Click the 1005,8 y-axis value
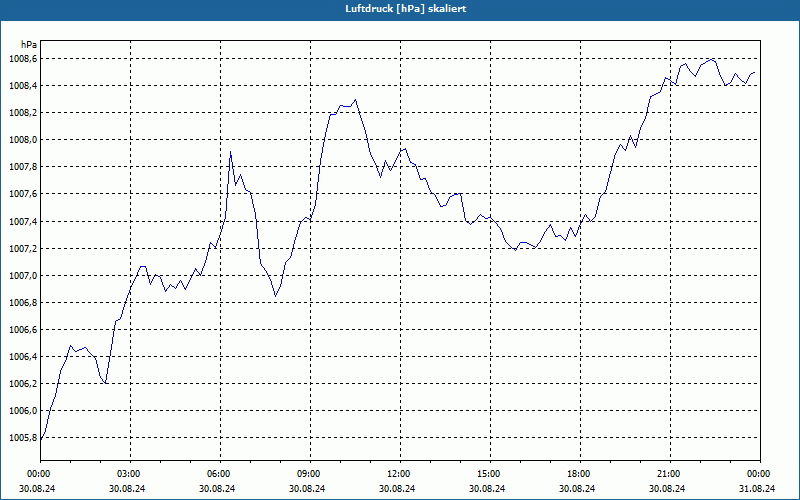The height and width of the screenshot is (500, 800). pos(23,438)
